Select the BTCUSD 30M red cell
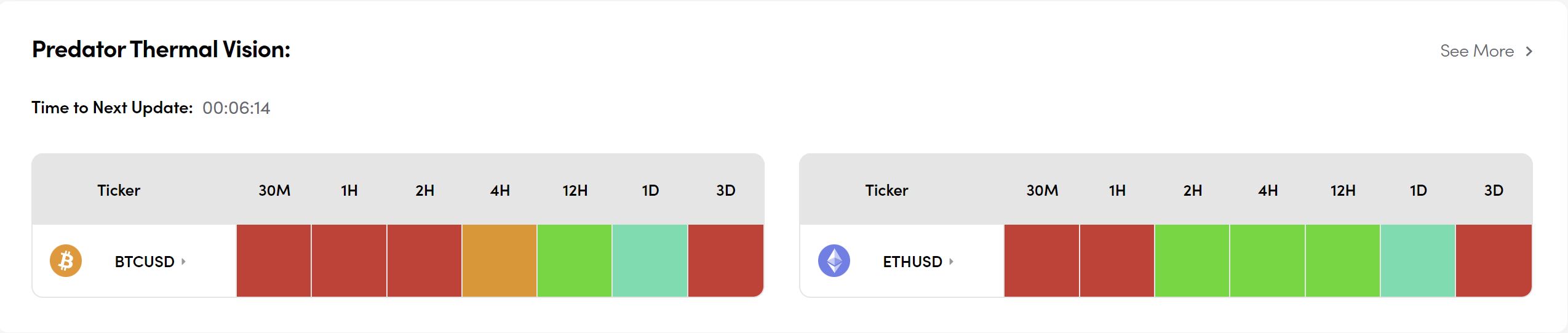Viewport: 1568px width, 333px height. tap(274, 260)
